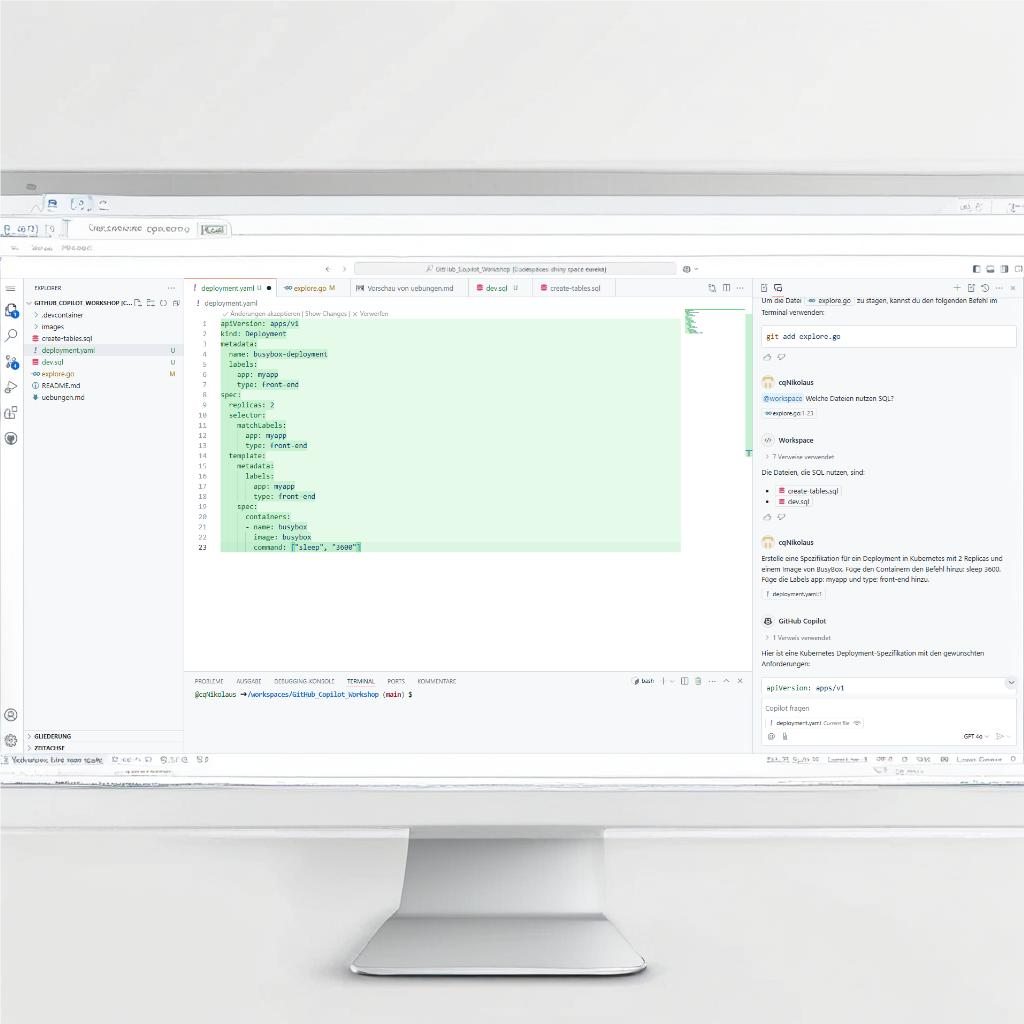
Task: Click the 'Copilot fragen' chat input
Action: point(888,709)
